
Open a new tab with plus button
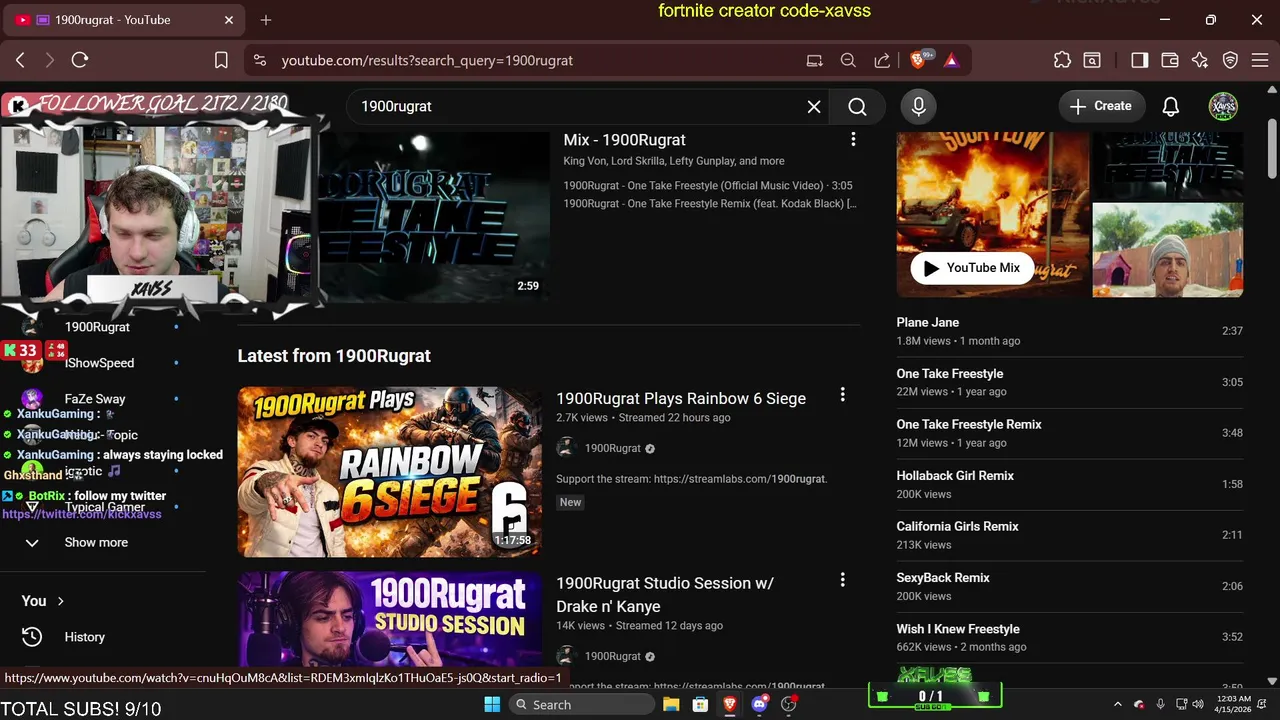coord(266,20)
